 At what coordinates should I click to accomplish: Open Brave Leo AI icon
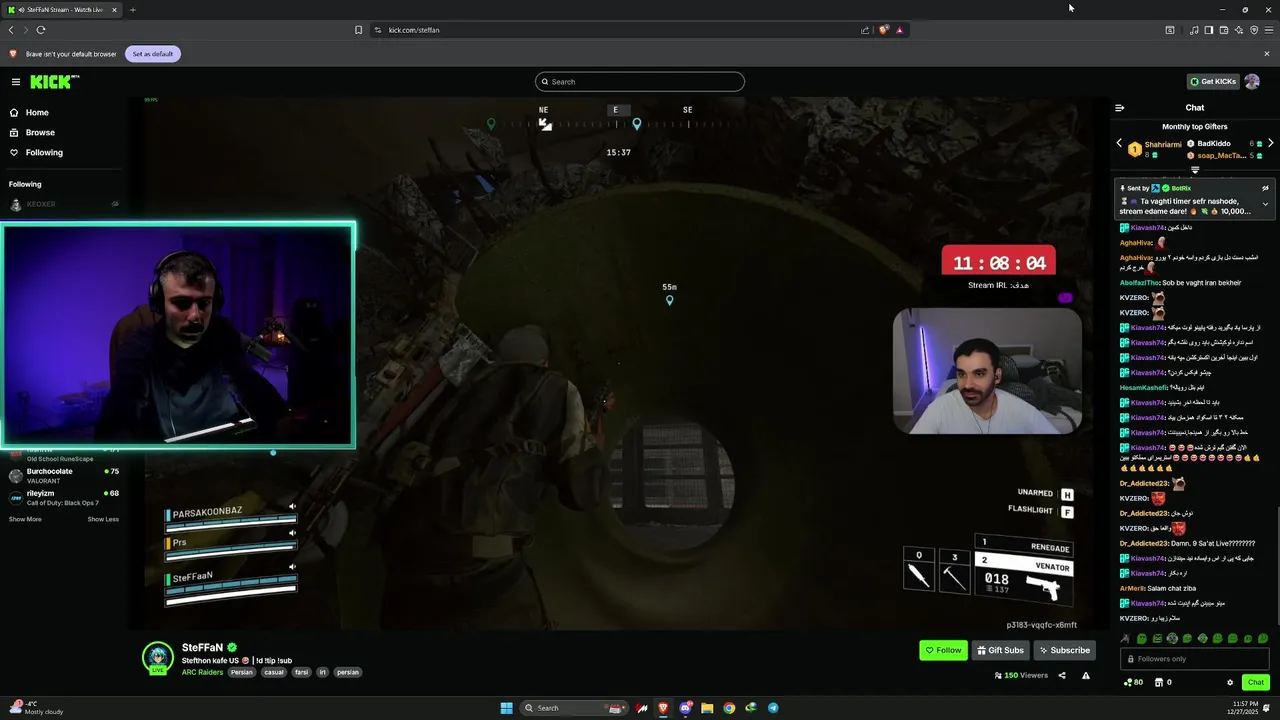(1238, 30)
